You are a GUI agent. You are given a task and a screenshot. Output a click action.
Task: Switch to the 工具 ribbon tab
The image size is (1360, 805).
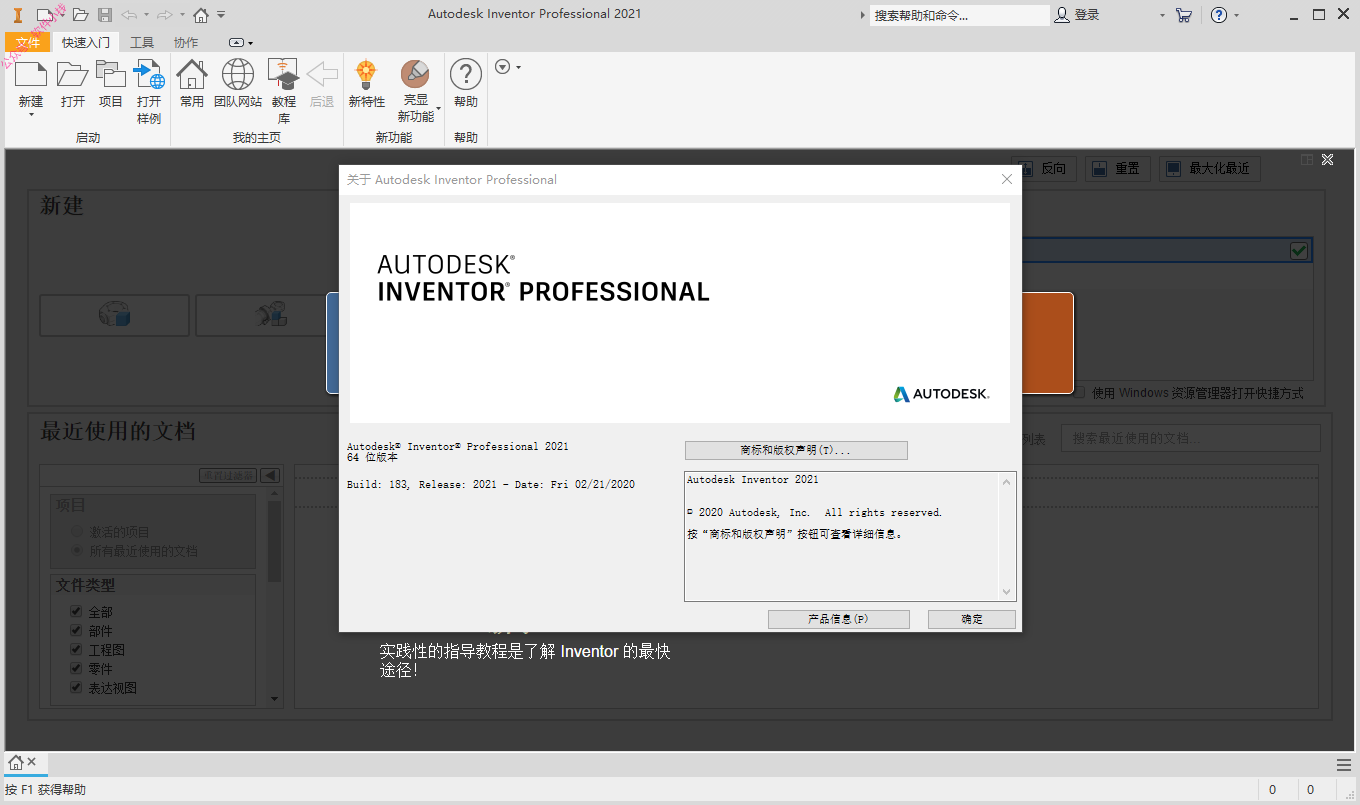tap(142, 42)
